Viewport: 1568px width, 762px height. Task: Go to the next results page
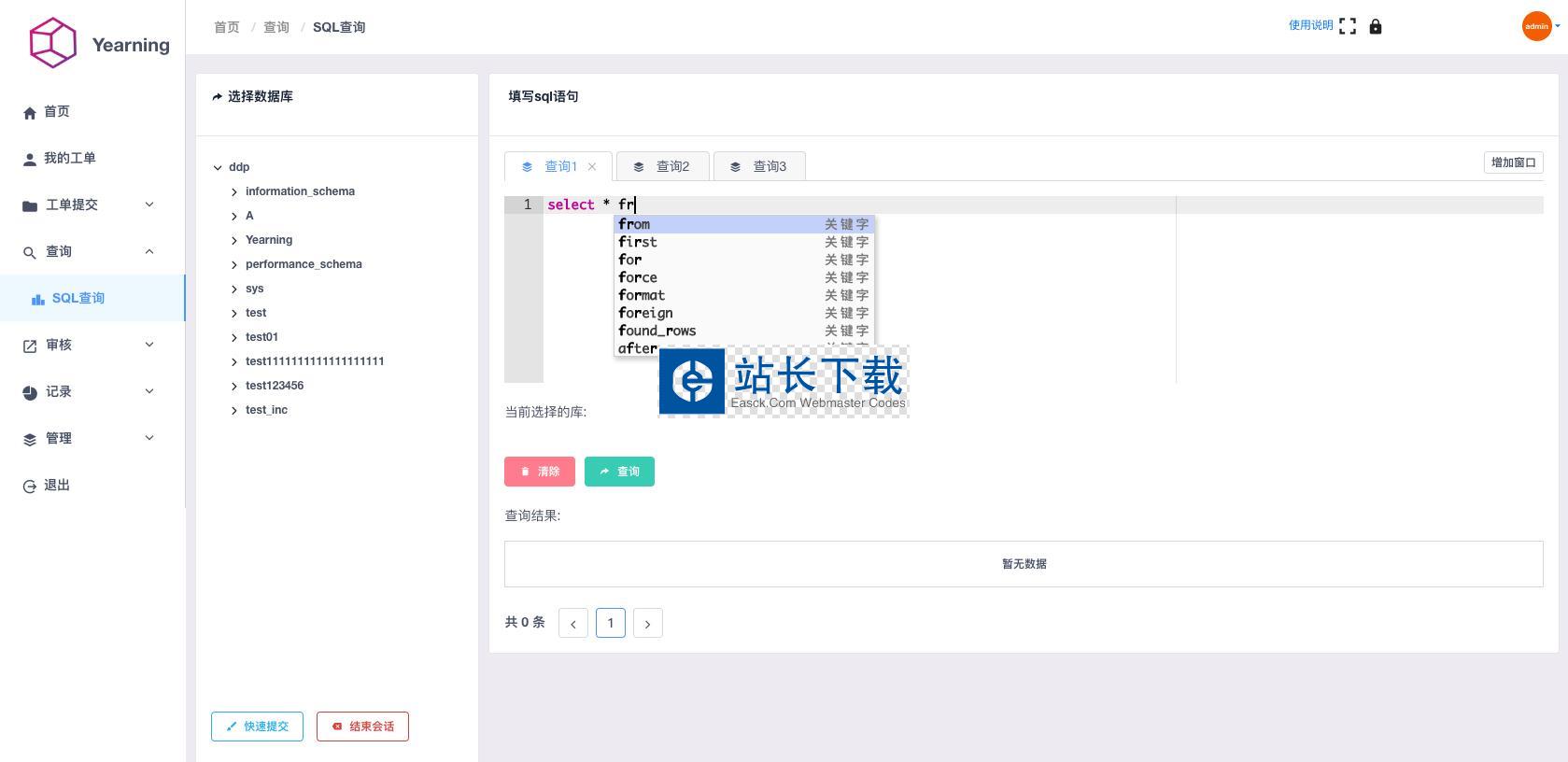(x=648, y=623)
